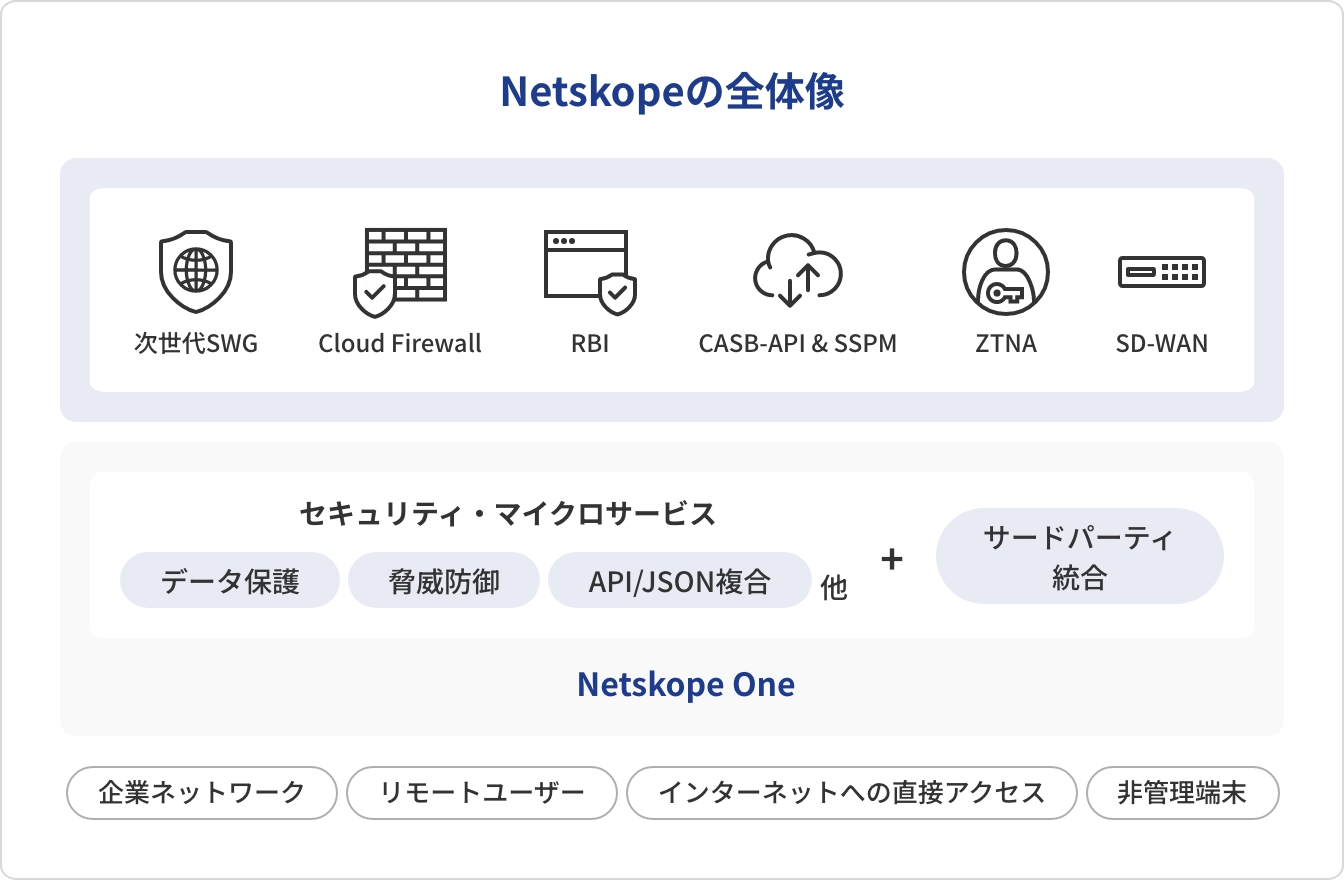Select the API/JSON複合 pill
Viewport: 1344px width, 880px height.
click(x=679, y=581)
